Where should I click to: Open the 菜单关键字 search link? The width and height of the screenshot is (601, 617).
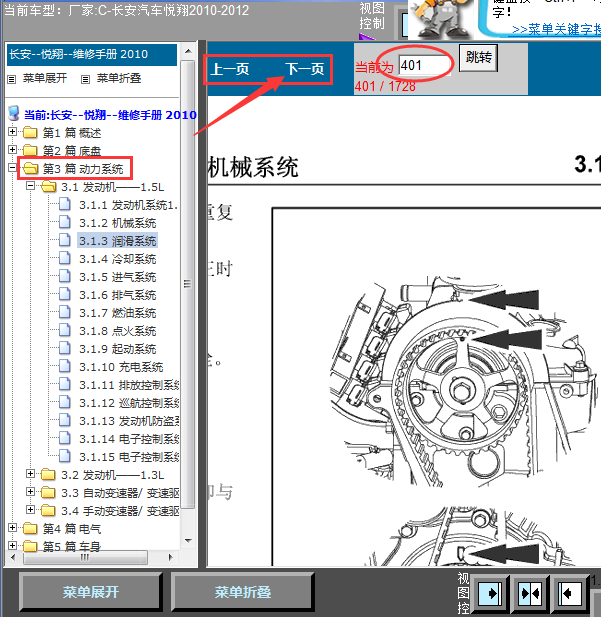556,30
